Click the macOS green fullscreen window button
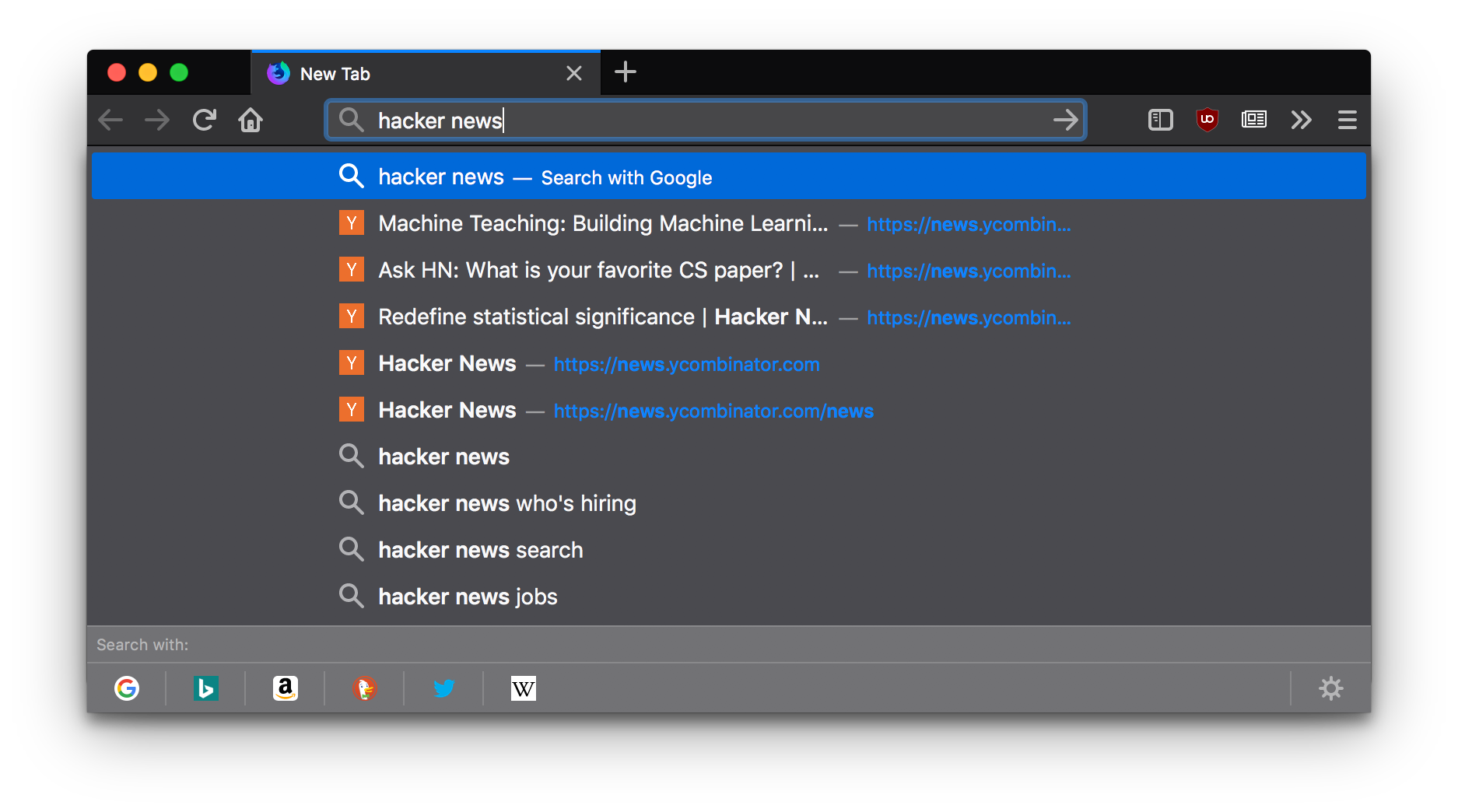The width and height of the screenshot is (1458, 812). 179,72
